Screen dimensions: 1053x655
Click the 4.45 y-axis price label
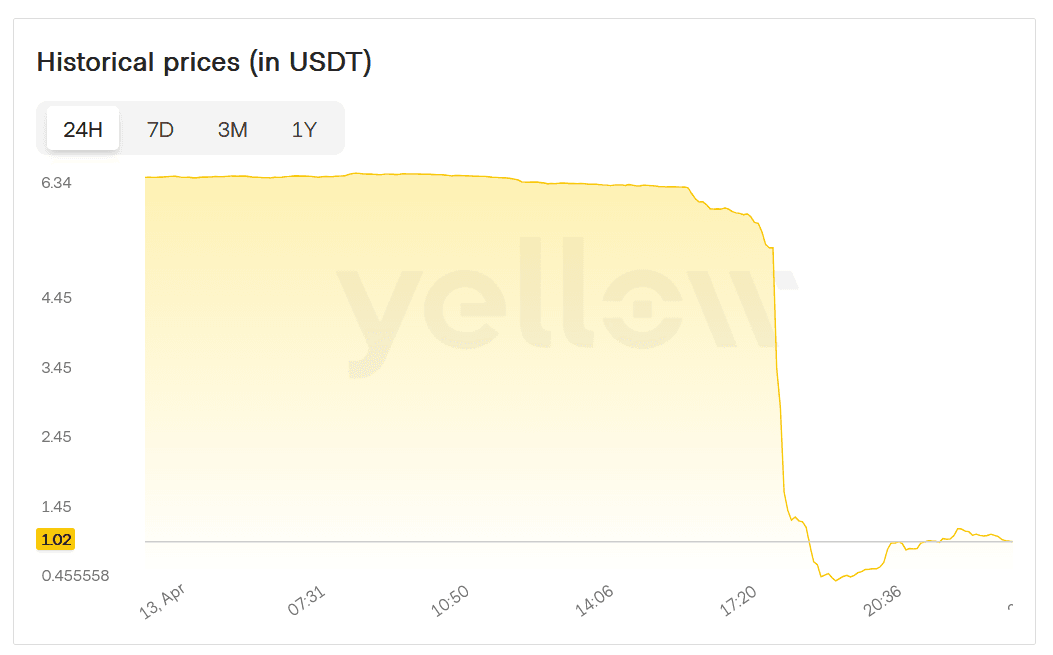point(56,298)
